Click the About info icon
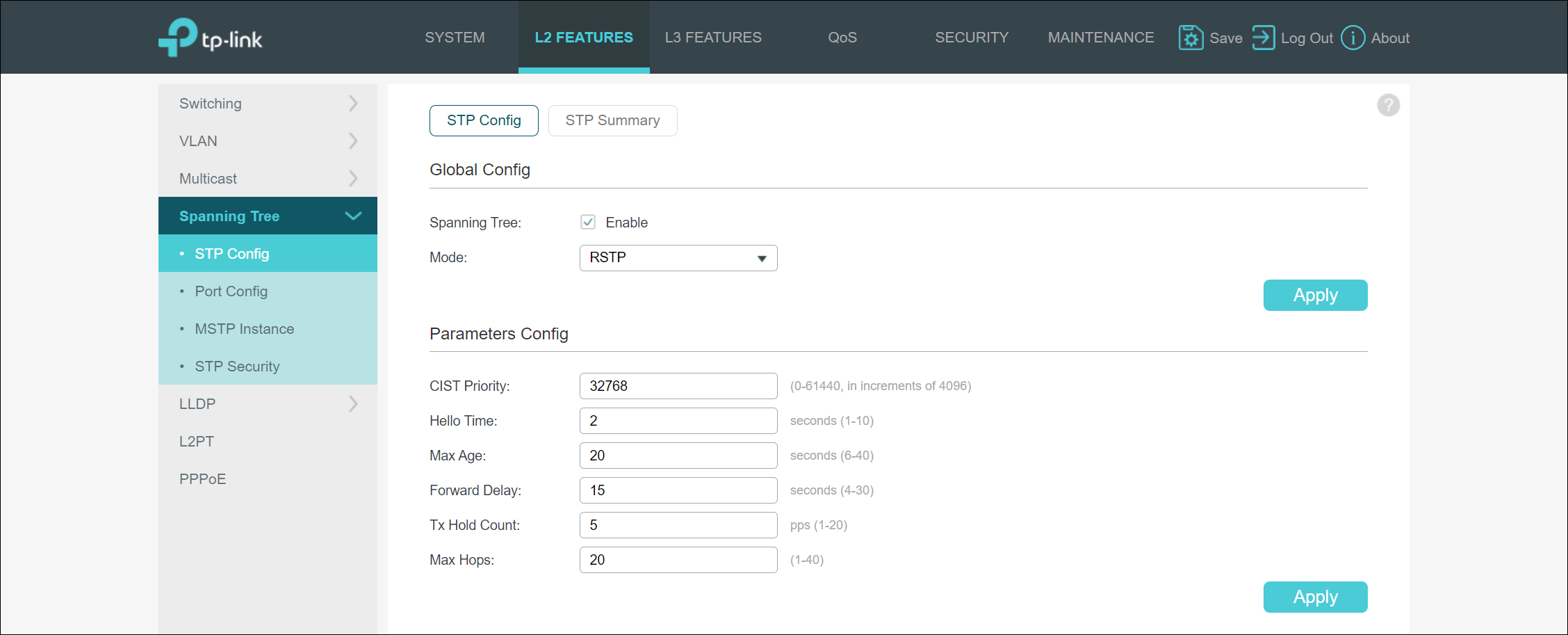 1353,38
